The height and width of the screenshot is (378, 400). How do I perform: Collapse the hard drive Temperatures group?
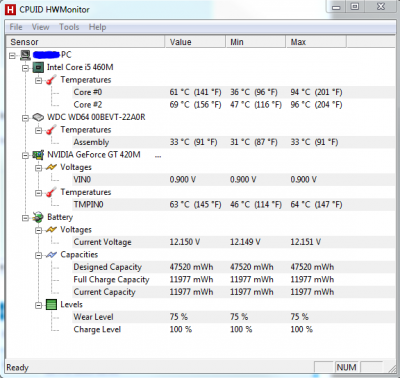[x=39, y=130]
